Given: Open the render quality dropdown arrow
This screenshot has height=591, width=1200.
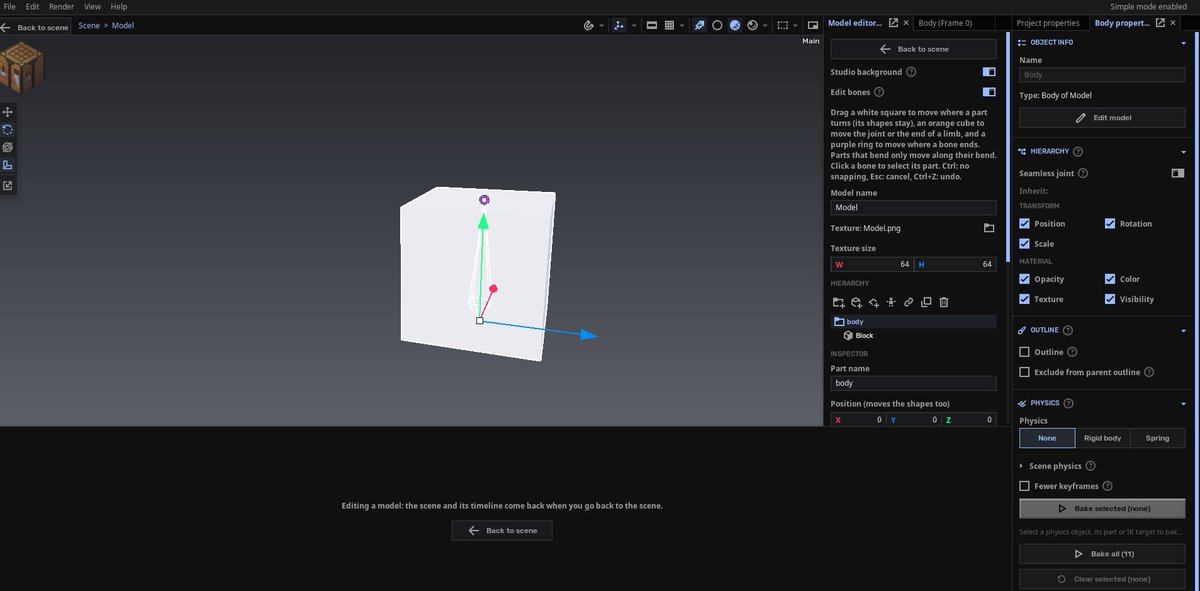Looking at the screenshot, I should coord(766,26).
